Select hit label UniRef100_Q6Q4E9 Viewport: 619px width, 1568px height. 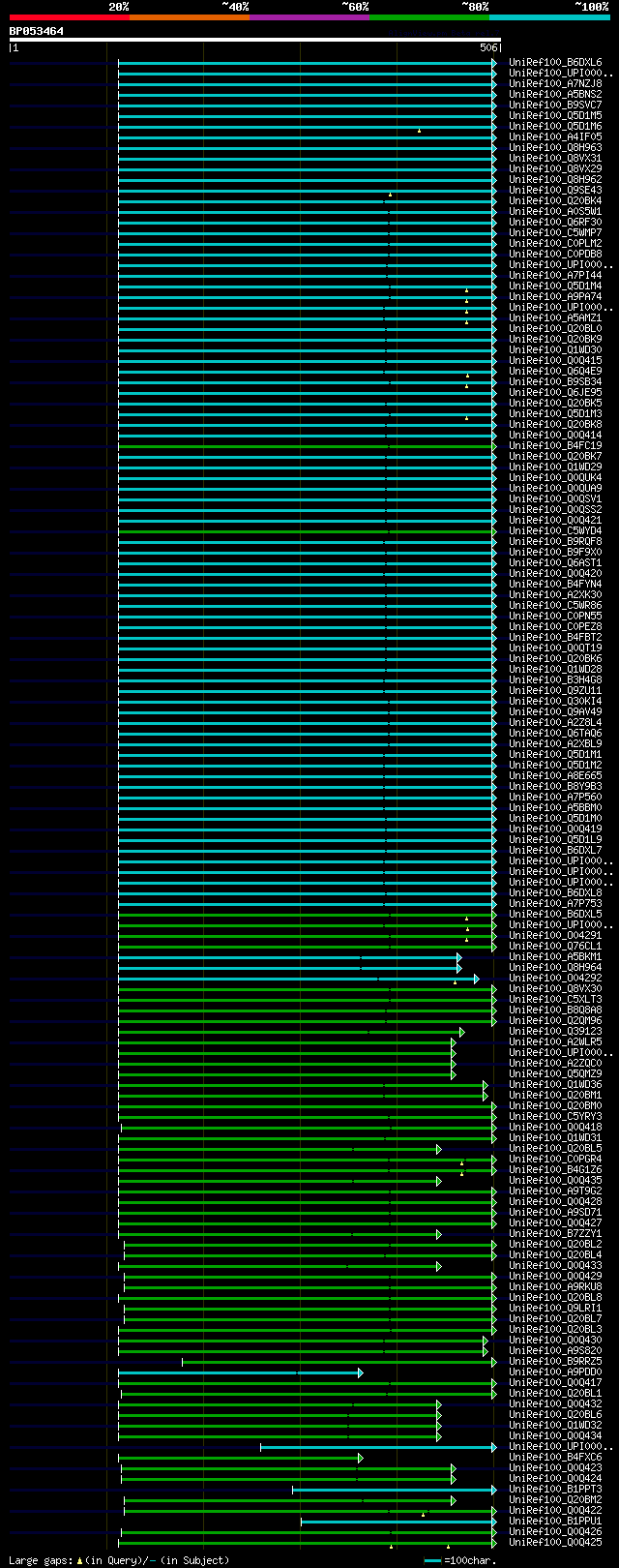coord(555,372)
